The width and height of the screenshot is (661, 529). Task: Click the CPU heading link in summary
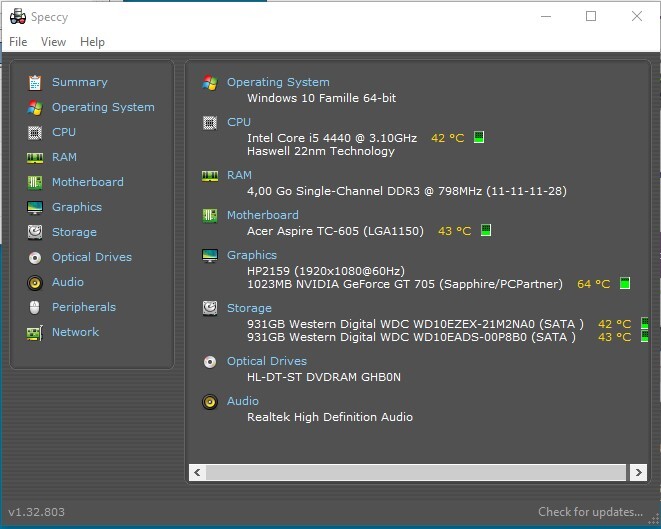click(x=239, y=122)
